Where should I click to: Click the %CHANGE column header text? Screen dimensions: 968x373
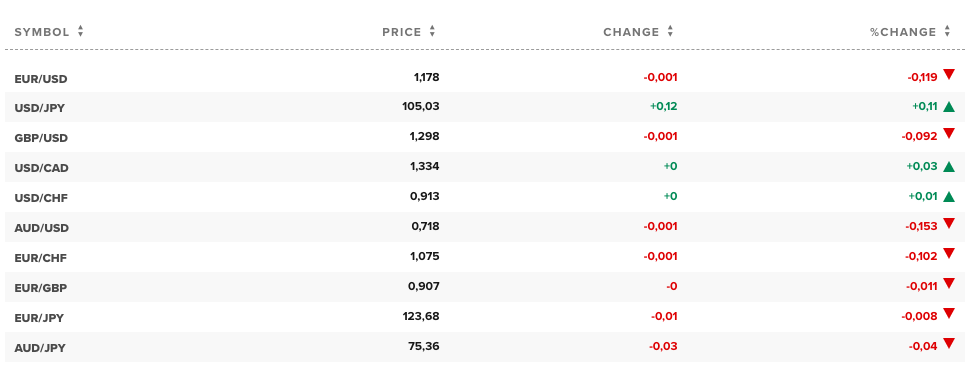[903, 32]
